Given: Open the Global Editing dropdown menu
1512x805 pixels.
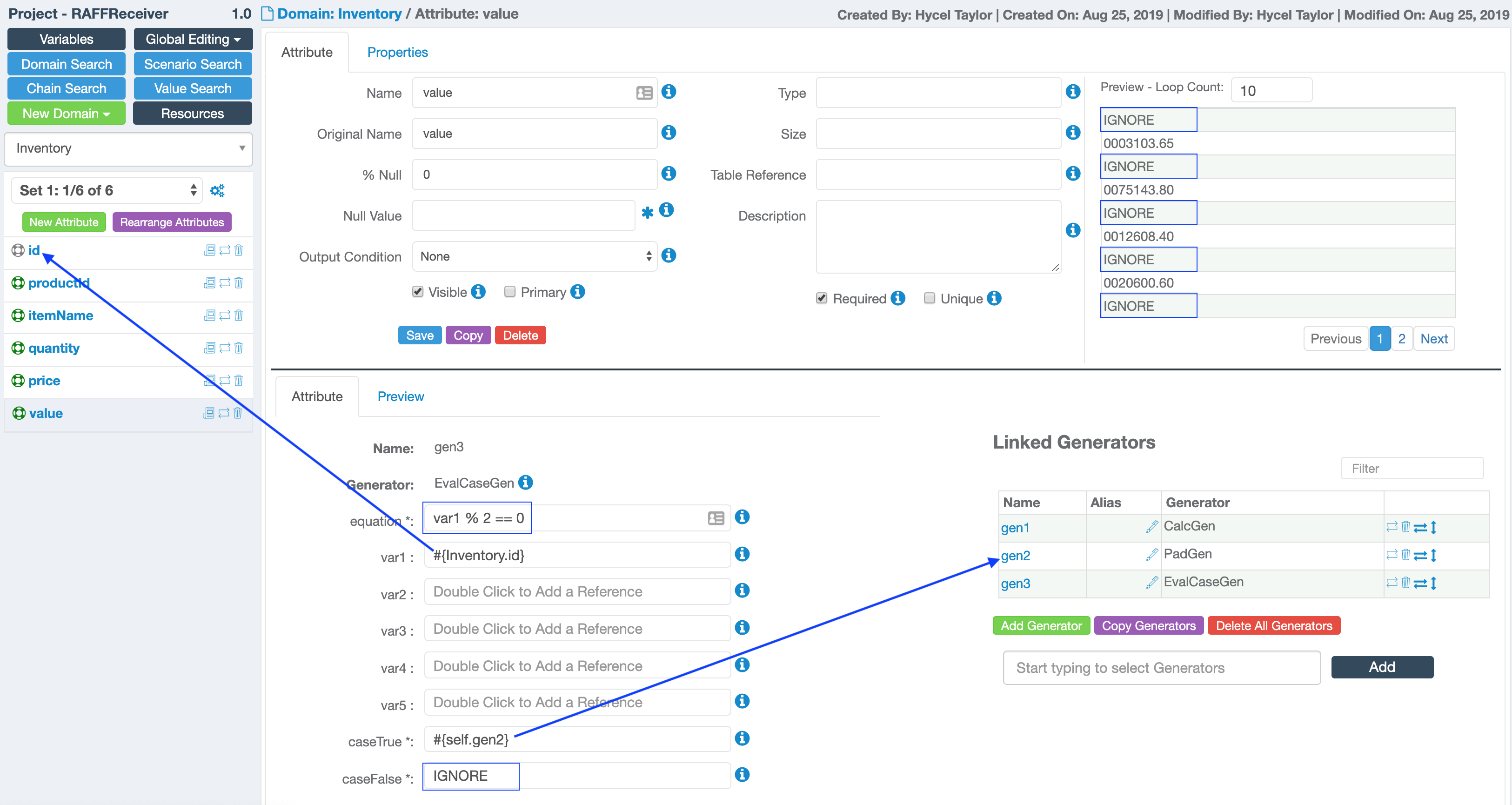Looking at the screenshot, I should click(193, 40).
